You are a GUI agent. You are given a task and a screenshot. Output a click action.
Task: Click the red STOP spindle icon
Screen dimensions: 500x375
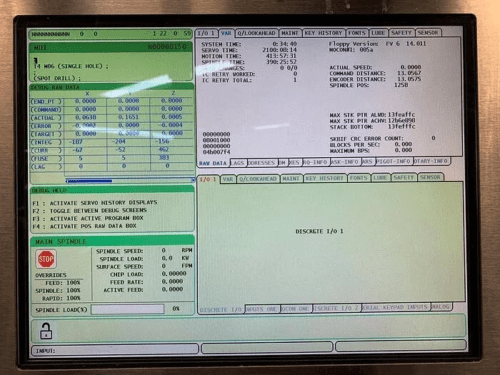click(x=46, y=259)
